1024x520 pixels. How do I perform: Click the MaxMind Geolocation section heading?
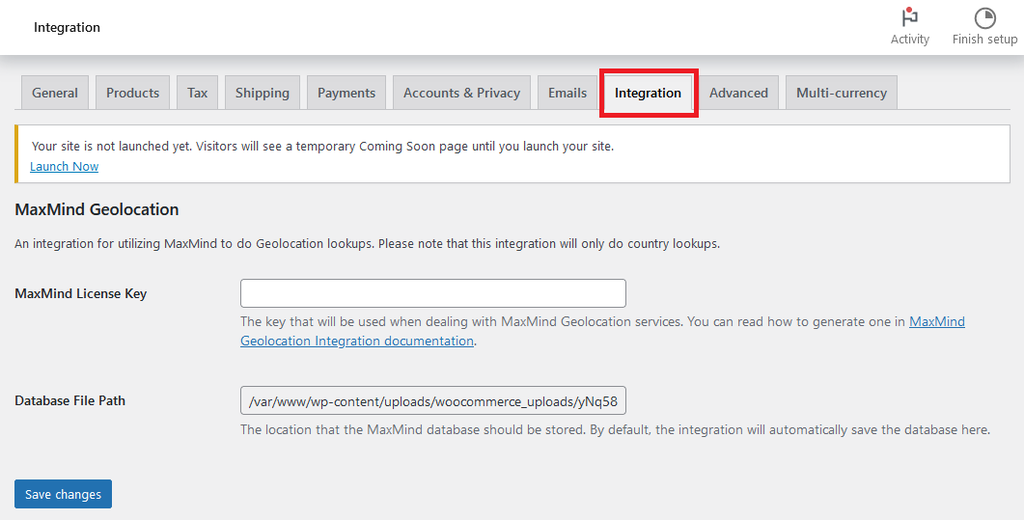point(97,210)
